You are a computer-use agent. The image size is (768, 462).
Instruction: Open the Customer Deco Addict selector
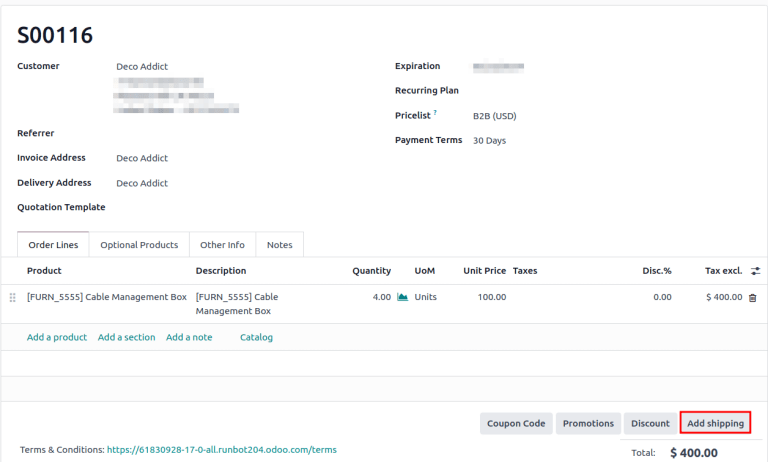[x=142, y=67]
